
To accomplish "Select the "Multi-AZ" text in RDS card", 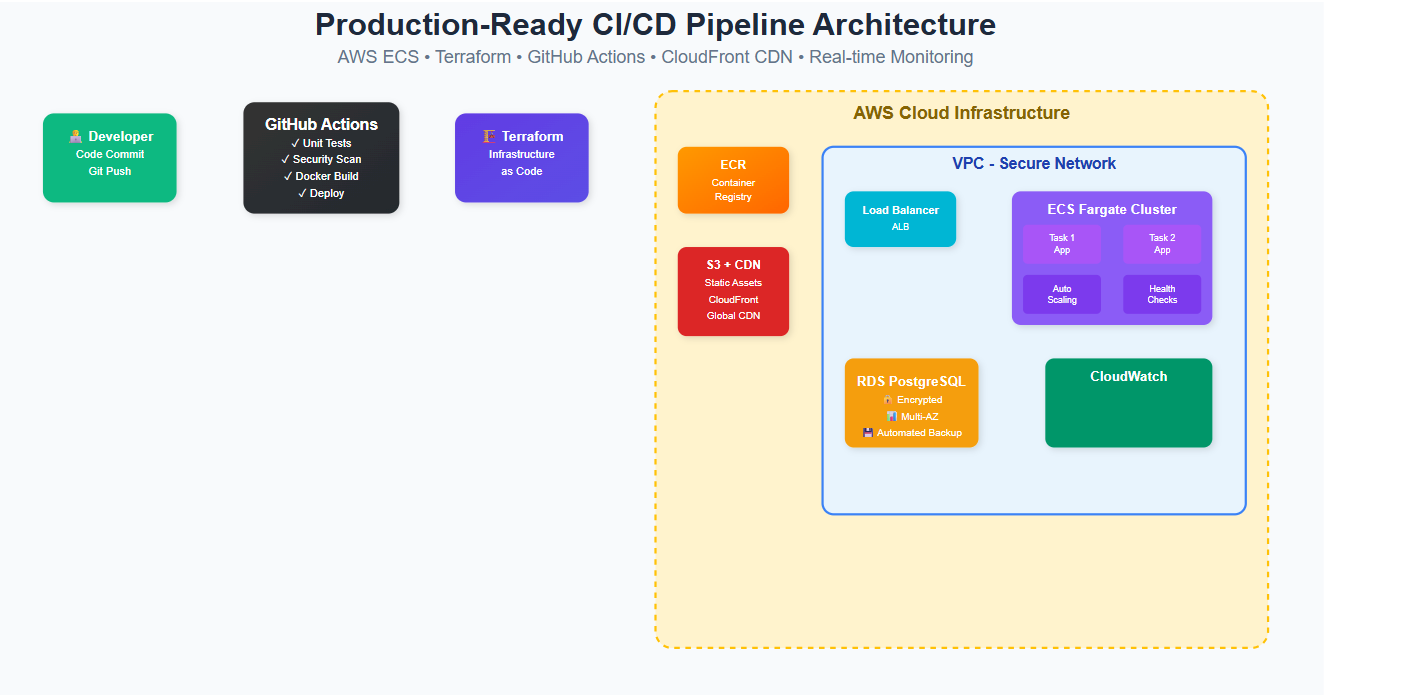I will (x=920, y=416).
